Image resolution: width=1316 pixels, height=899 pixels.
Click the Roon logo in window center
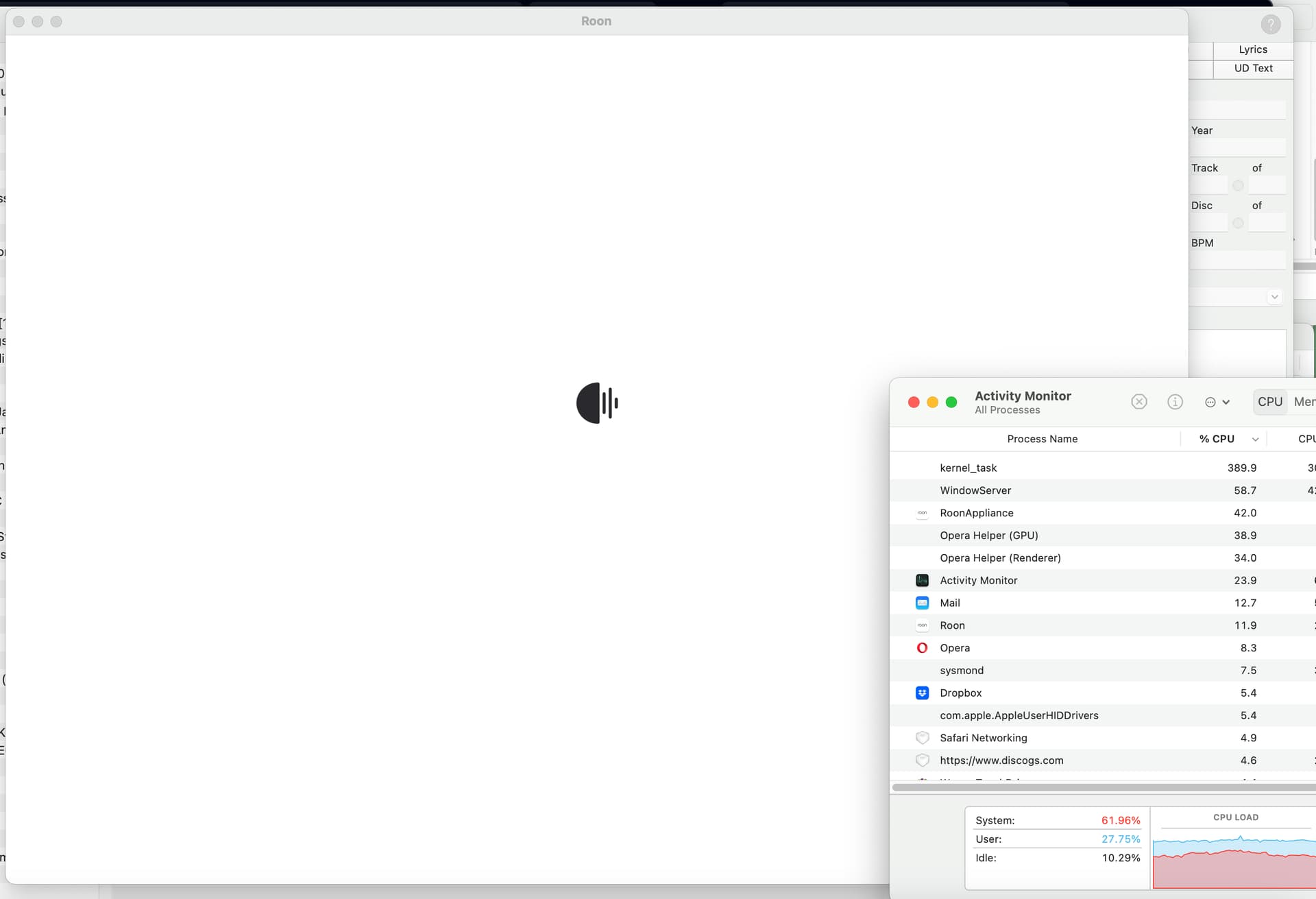[x=596, y=403]
